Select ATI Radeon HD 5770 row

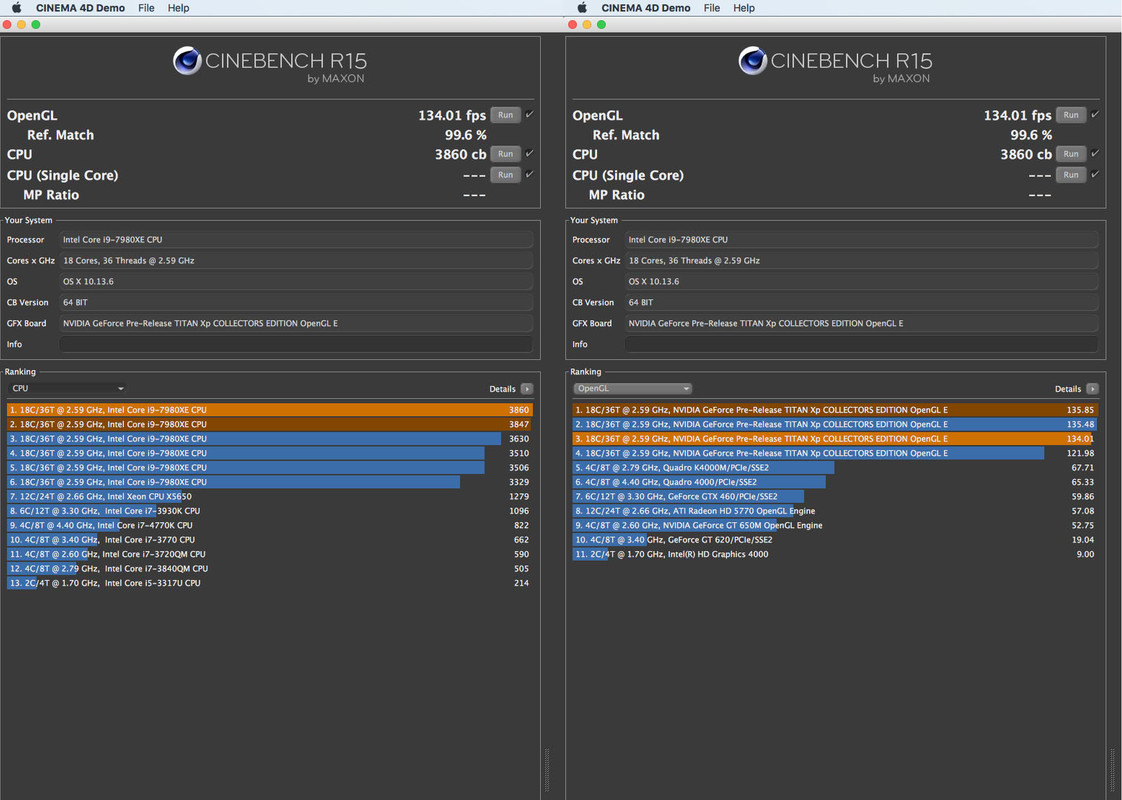pos(835,511)
